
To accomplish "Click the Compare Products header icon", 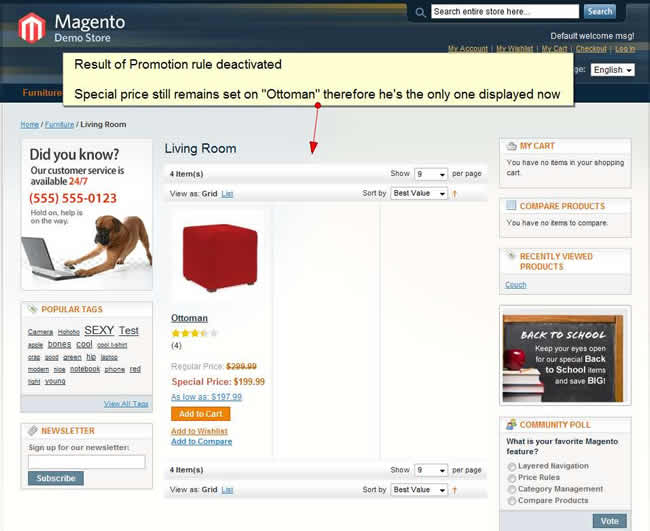I will point(512,206).
